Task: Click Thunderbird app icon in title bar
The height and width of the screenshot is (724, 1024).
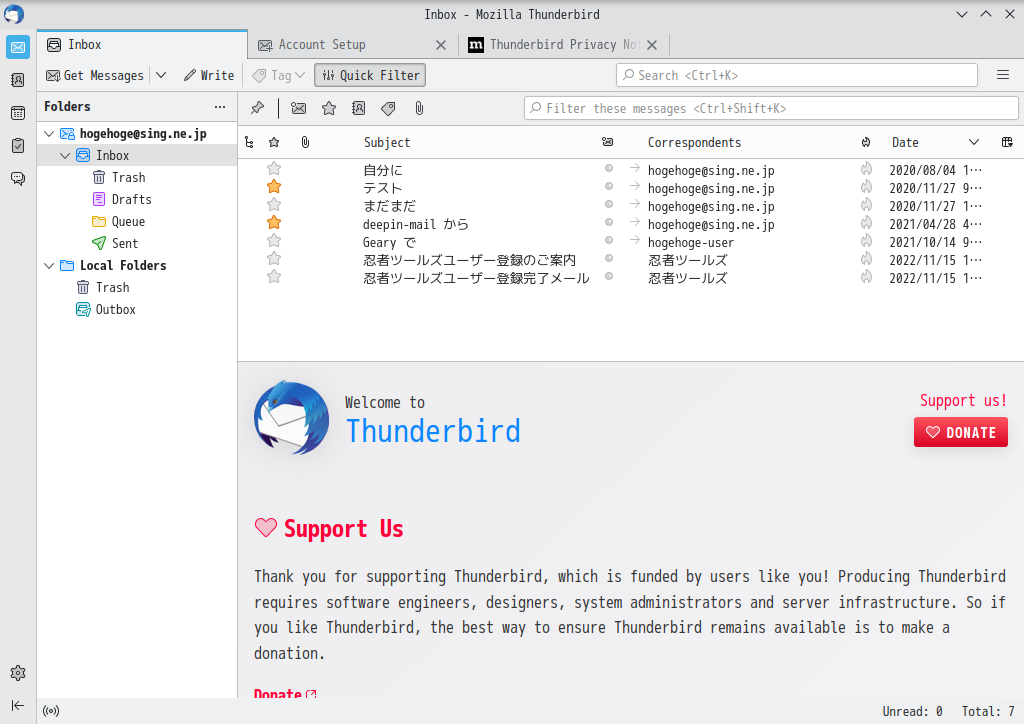Action: (x=14, y=14)
